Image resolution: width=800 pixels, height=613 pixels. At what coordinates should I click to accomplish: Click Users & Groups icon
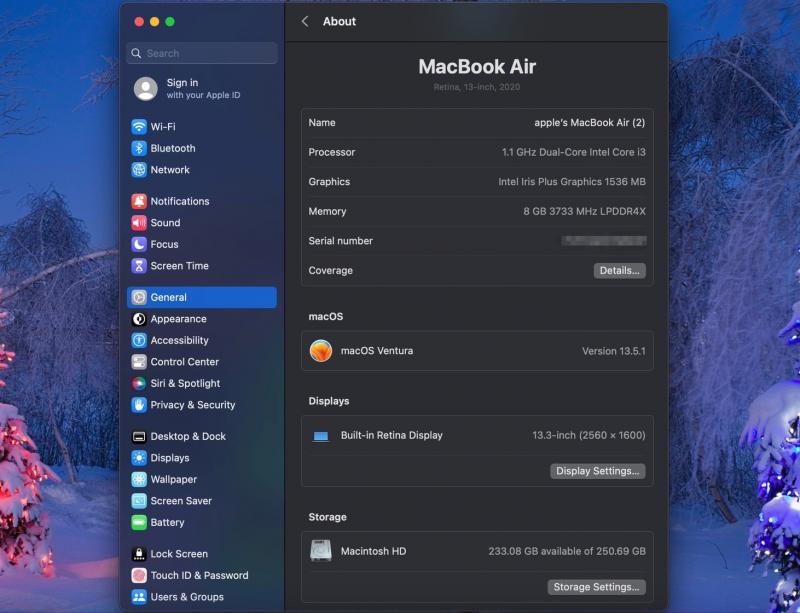[139, 596]
